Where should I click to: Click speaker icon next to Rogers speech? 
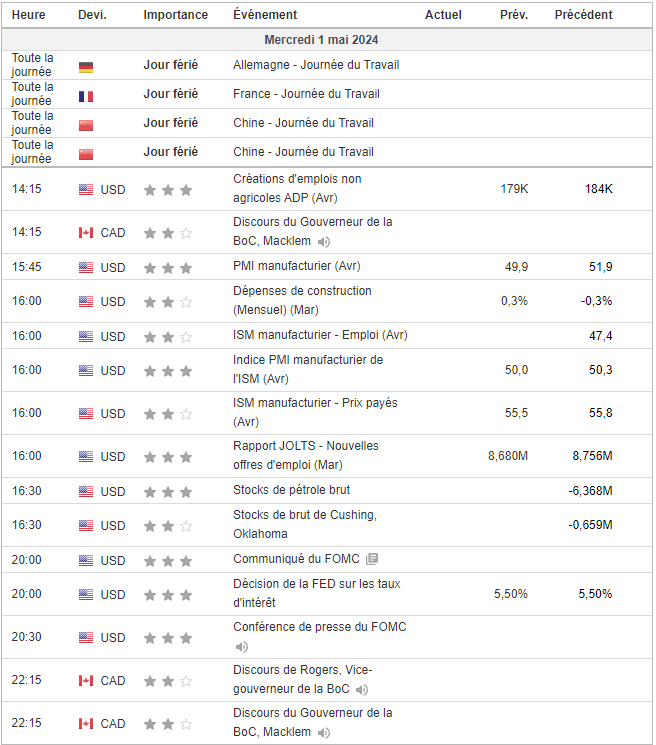pos(362,690)
